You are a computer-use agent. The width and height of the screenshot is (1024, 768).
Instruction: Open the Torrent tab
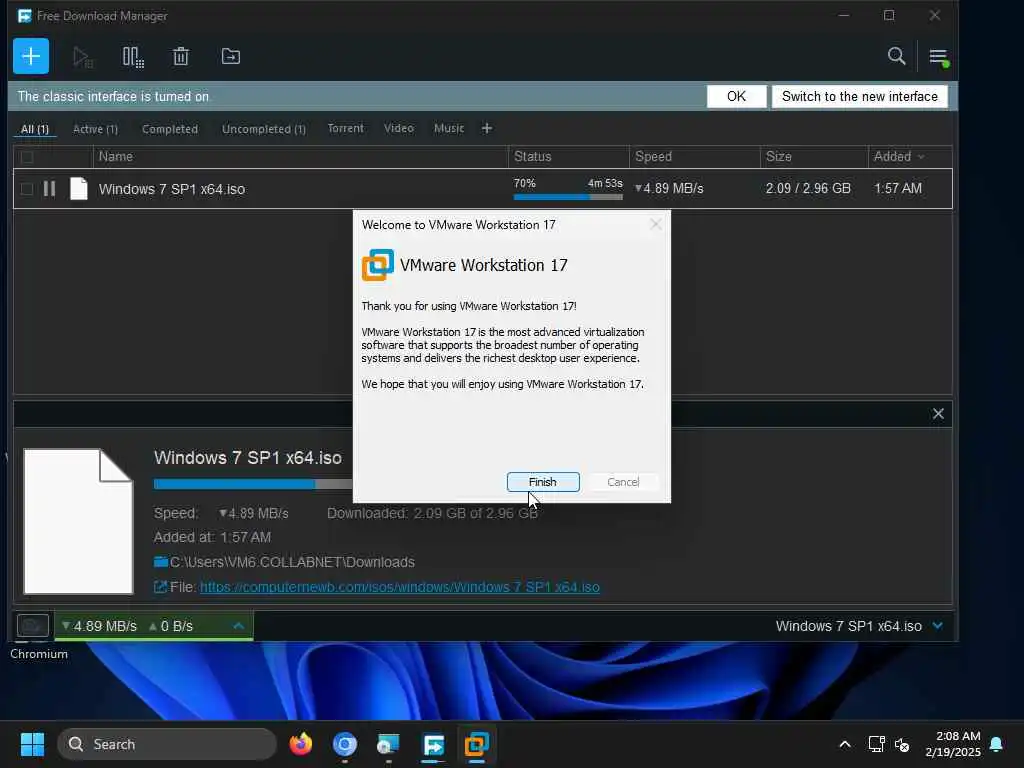tap(345, 129)
